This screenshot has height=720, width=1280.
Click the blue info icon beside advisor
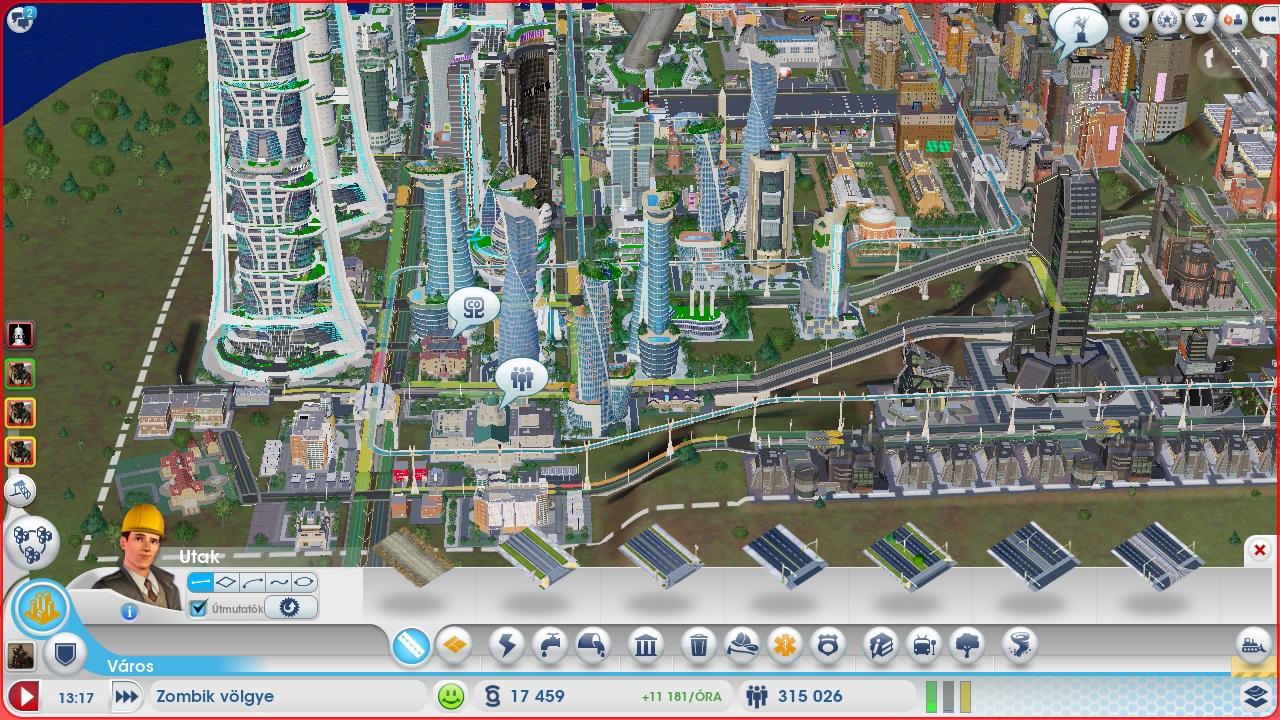click(129, 612)
